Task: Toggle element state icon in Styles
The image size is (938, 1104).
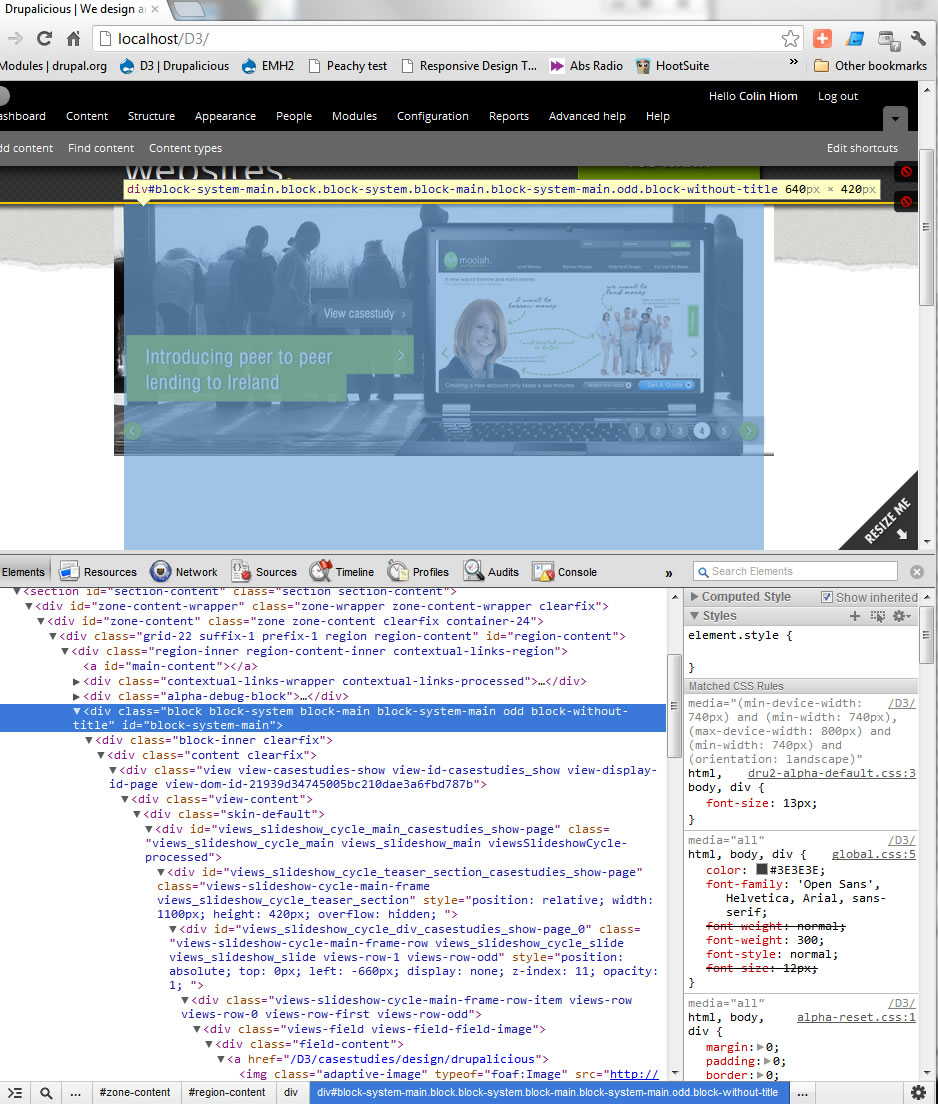Action: point(877,616)
